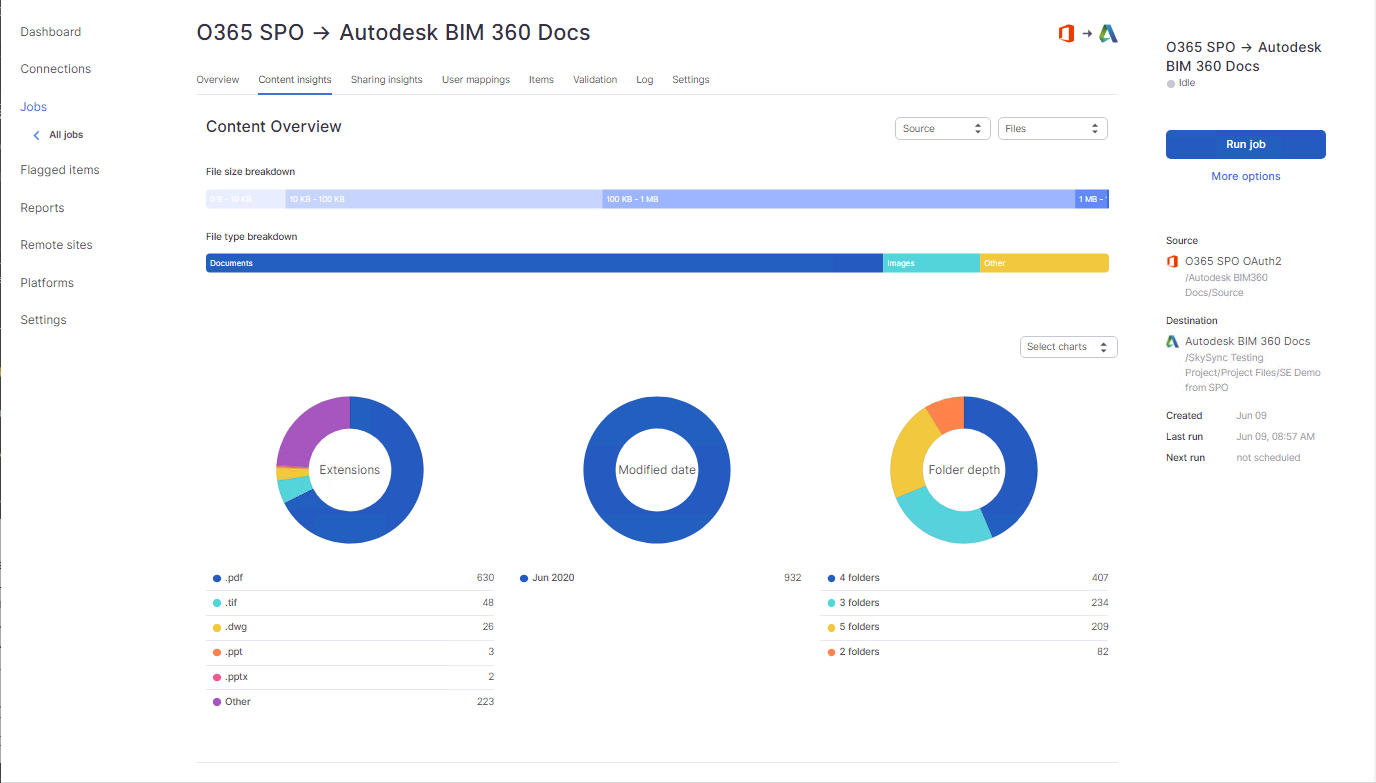Switch to the Overview tab
Screen dimensions: 1376x783
tap(218, 80)
